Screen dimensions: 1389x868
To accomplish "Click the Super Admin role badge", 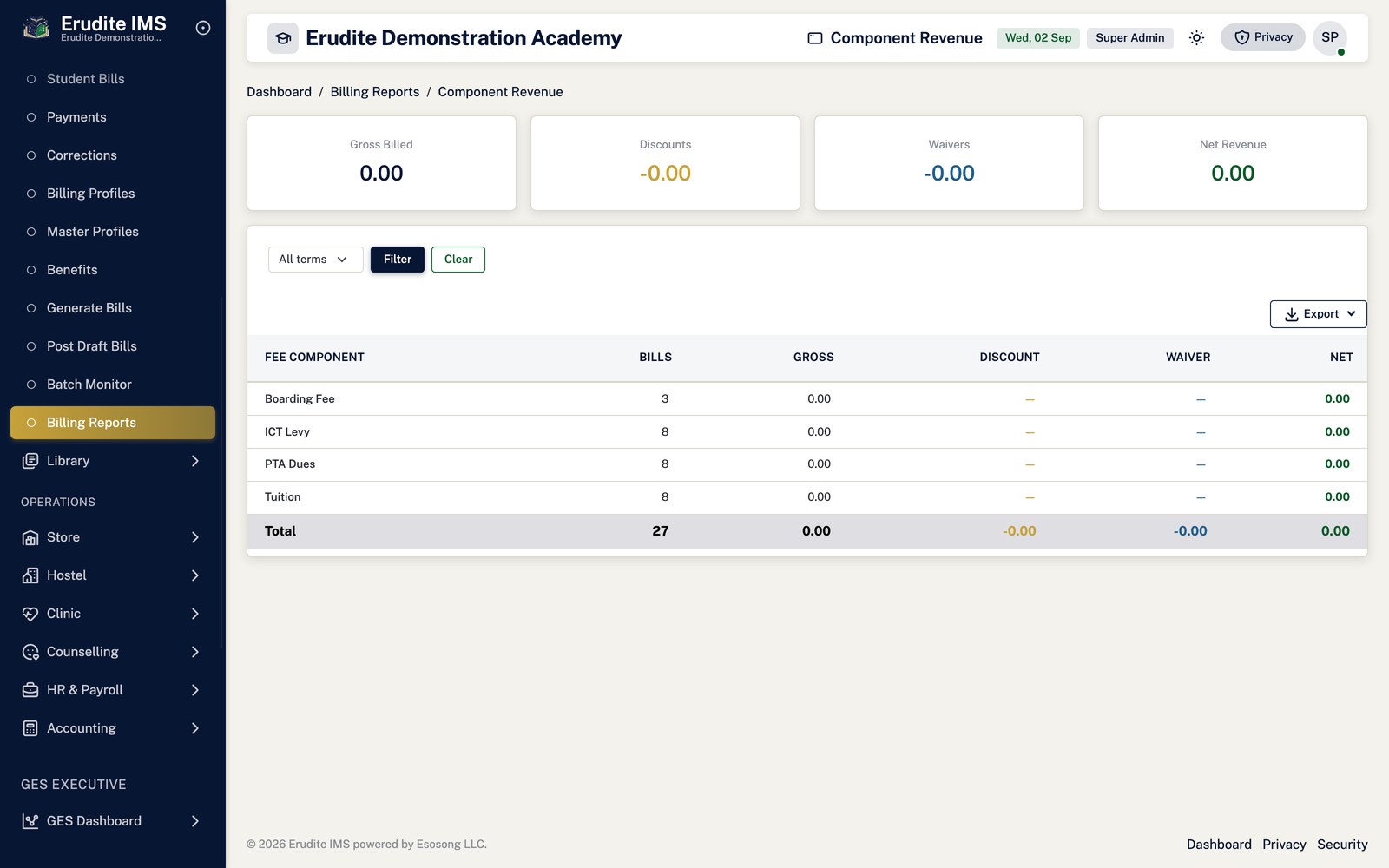I will pyautogui.click(x=1130, y=38).
